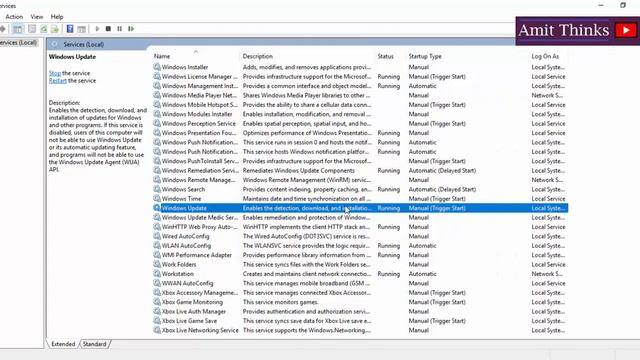Select Services (Local) in the console tree
640x360 pixels.
(18, 42)
